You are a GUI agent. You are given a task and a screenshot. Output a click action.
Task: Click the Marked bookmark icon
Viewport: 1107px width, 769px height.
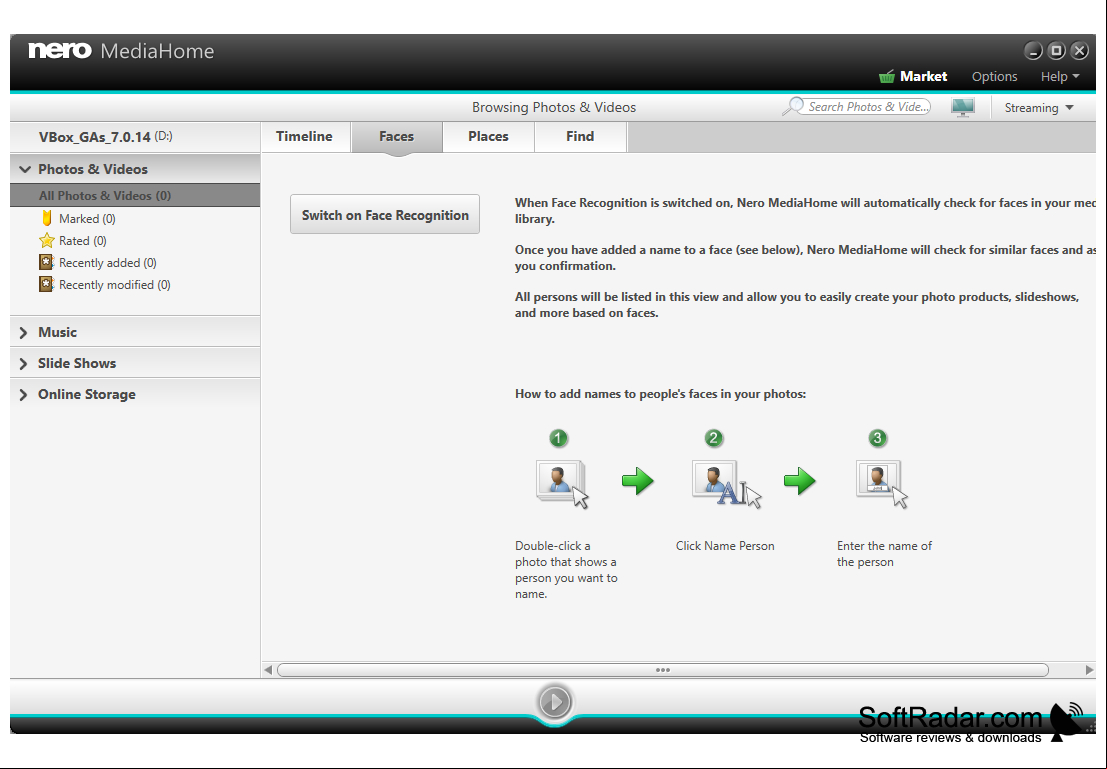click(x=47, y=218)
